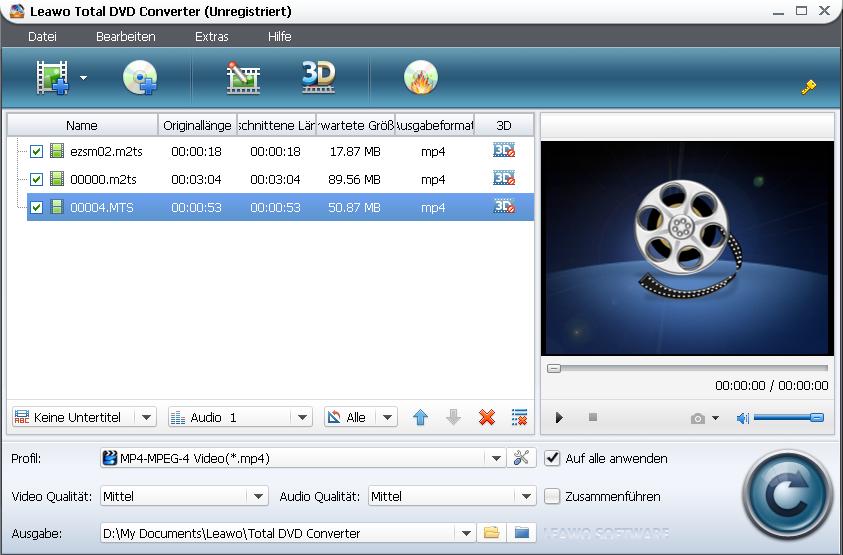
Task: Open the Video Qualität dropdown
Action: pyautogui.click(x=258, y=496)
